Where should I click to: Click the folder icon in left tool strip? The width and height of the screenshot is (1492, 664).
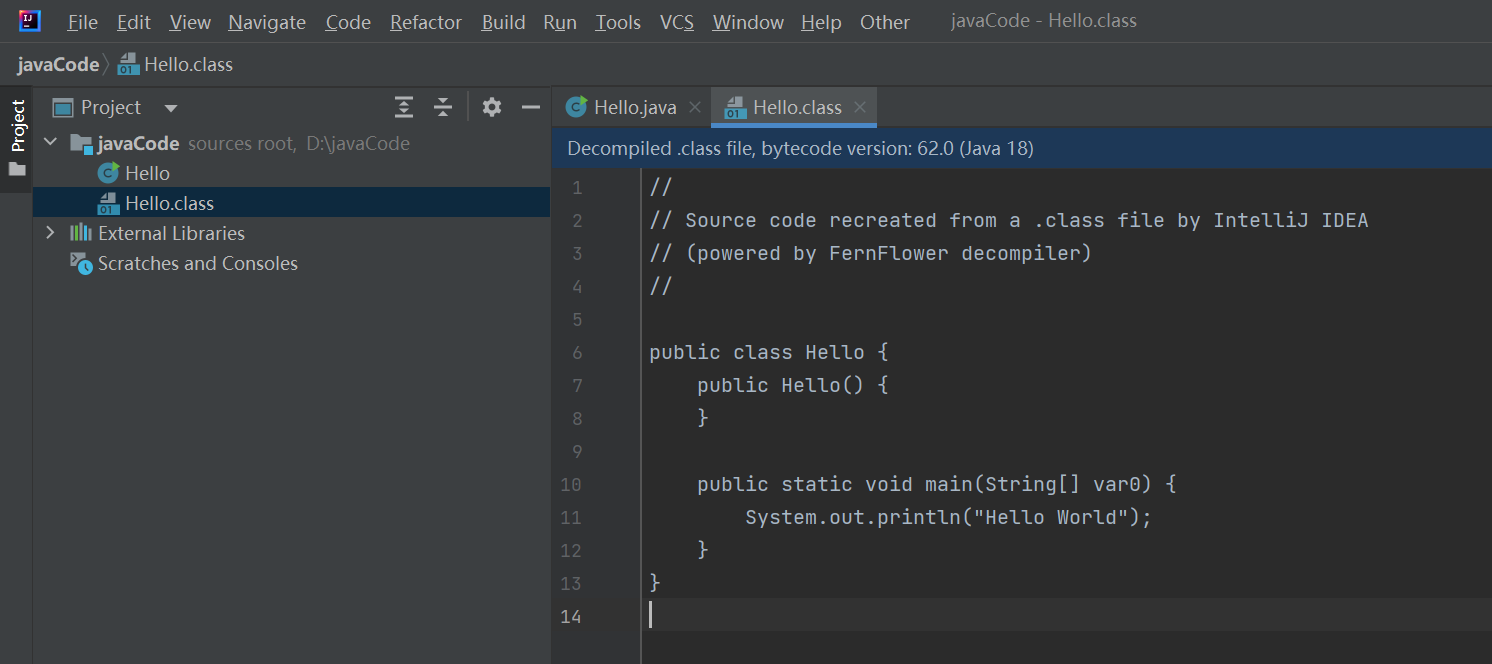click(17, 169)
